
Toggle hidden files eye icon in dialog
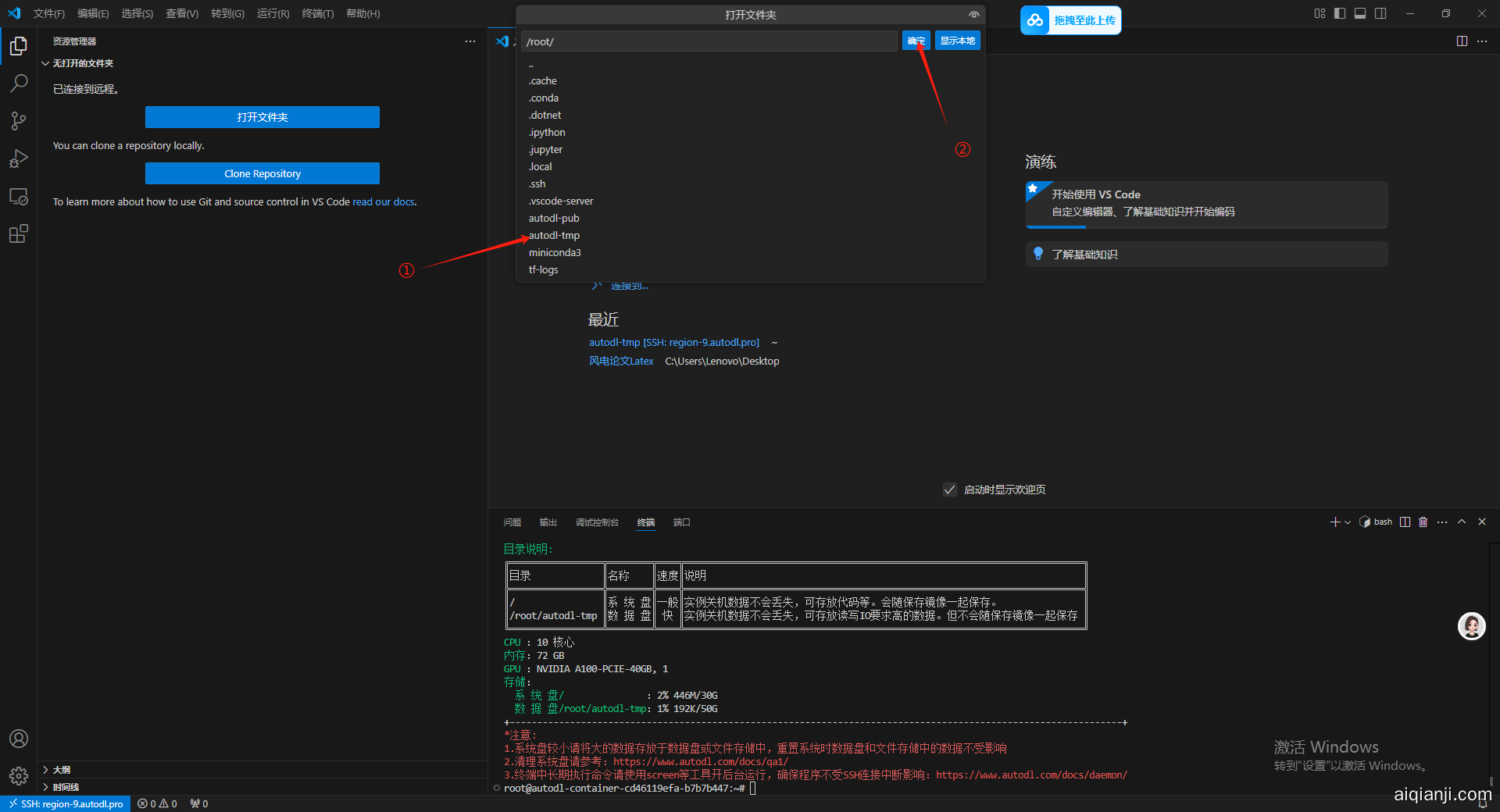pos(973,15)
